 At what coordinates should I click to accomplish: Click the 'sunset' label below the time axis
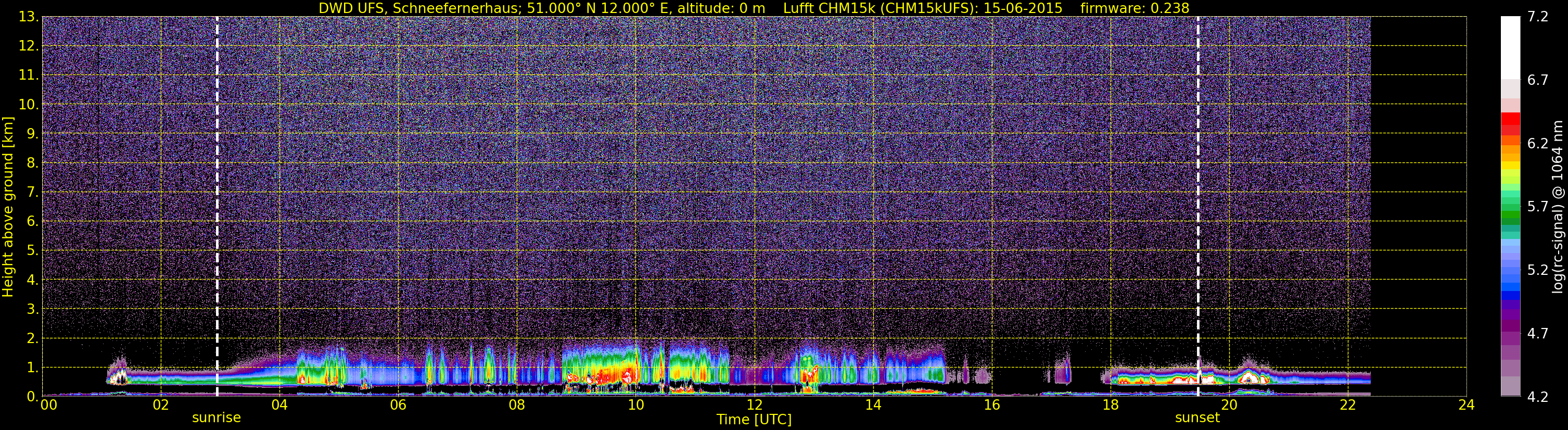click(x=1197, y=418)
